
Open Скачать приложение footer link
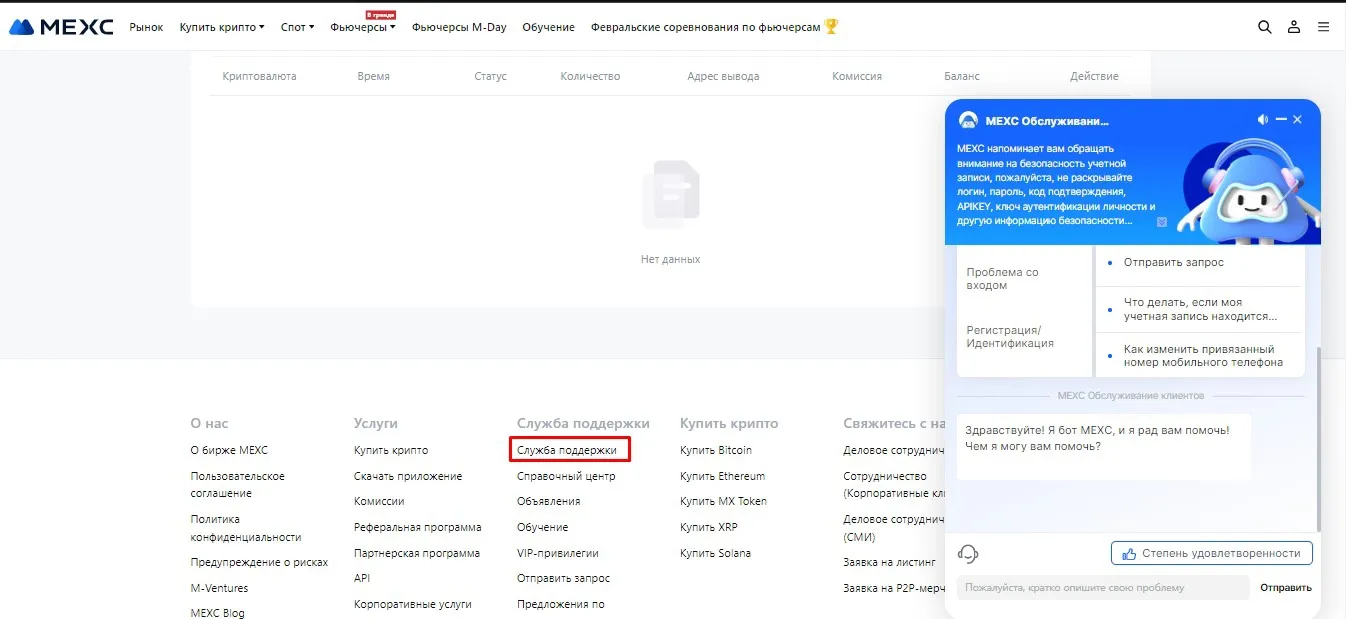click(408, 476)
